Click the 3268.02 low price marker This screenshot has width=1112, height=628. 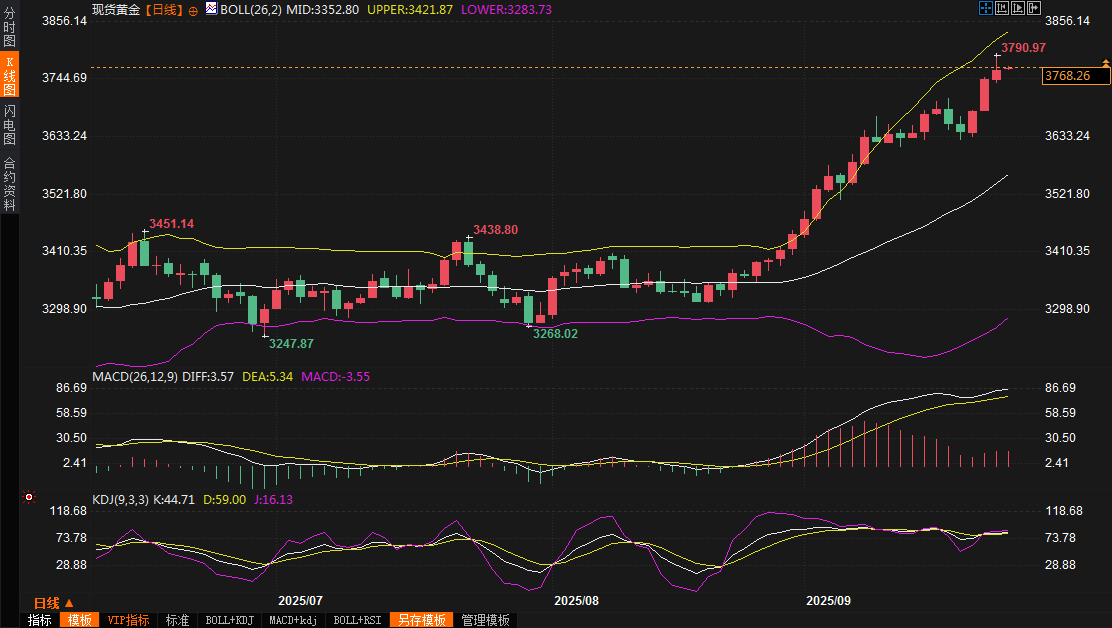pyautogui.click(x=555, y=334)
